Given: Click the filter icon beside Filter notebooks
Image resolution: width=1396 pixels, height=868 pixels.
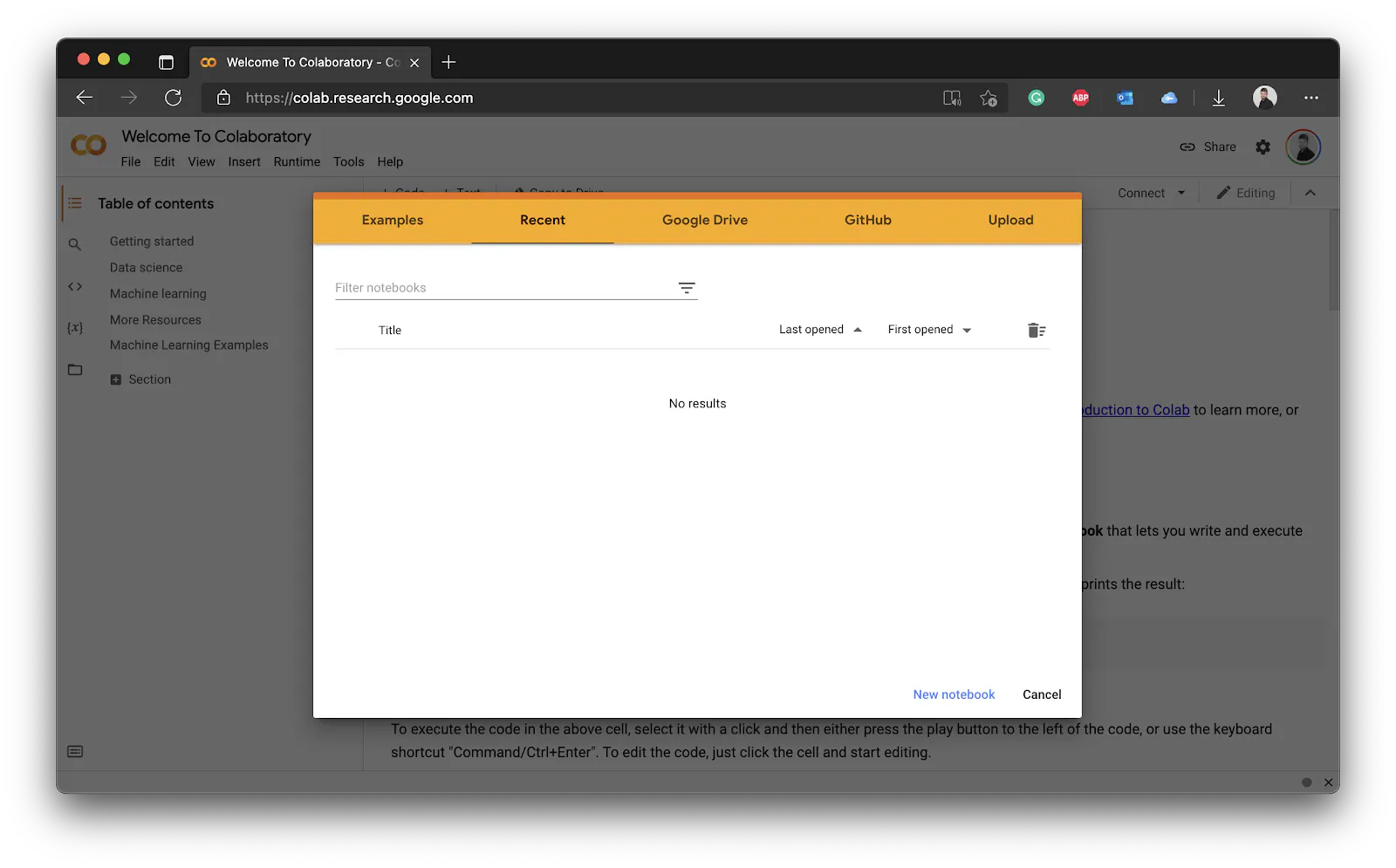Looking at the screenshot, I should 687,287.
